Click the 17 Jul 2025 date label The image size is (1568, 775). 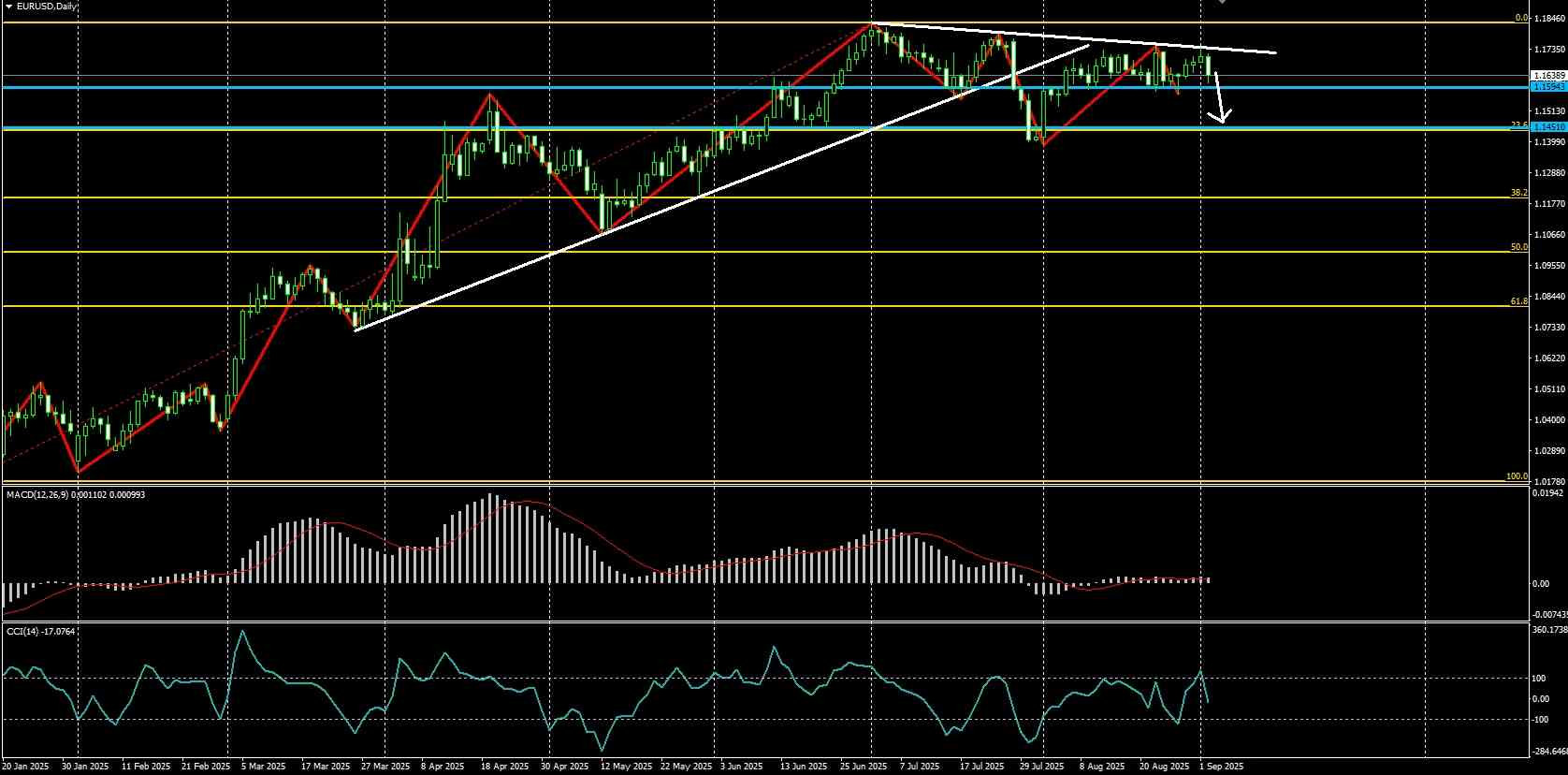[982, 767]
